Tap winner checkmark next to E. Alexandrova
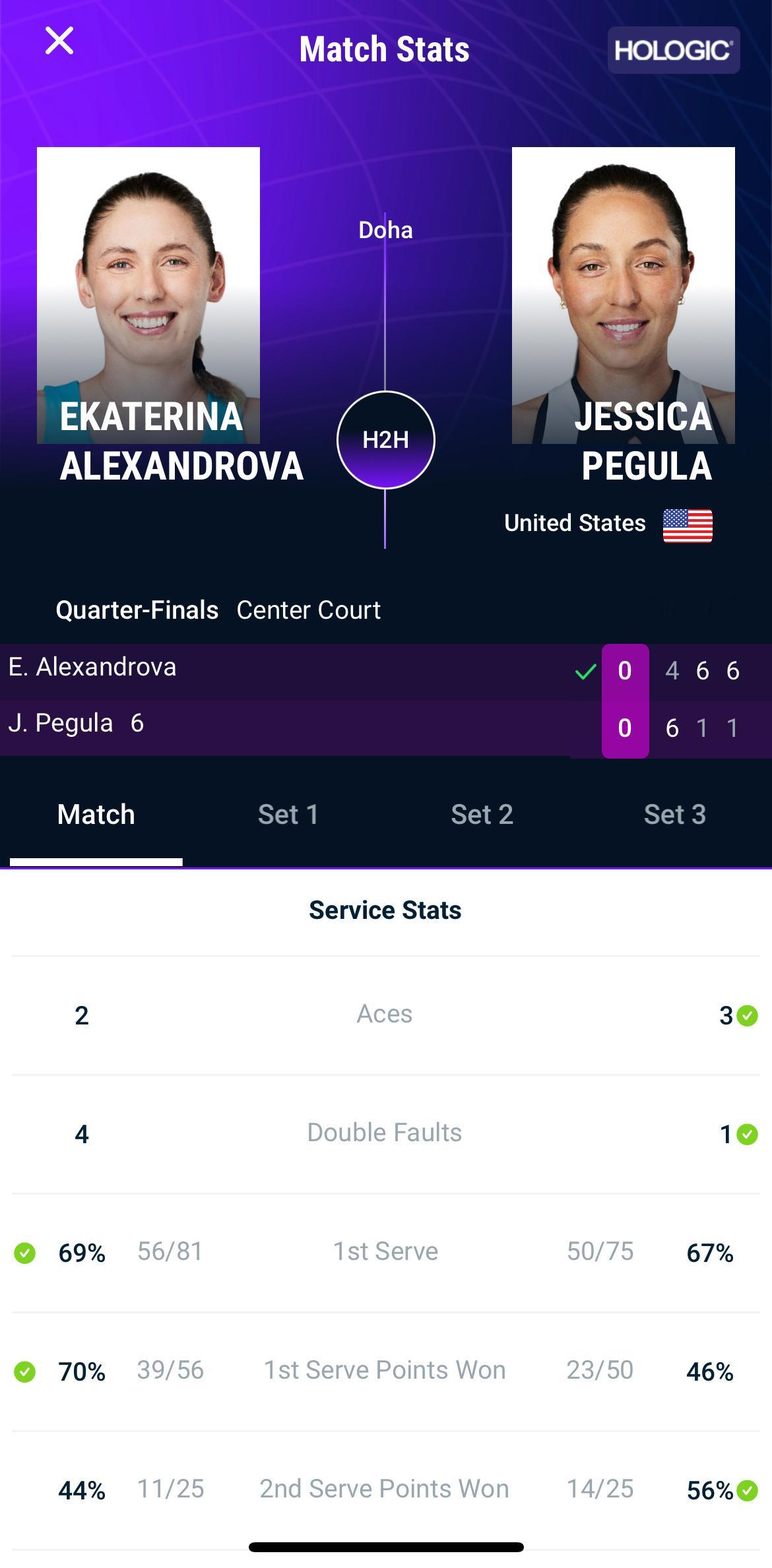 pyautogui.click(x=585, y=672)
